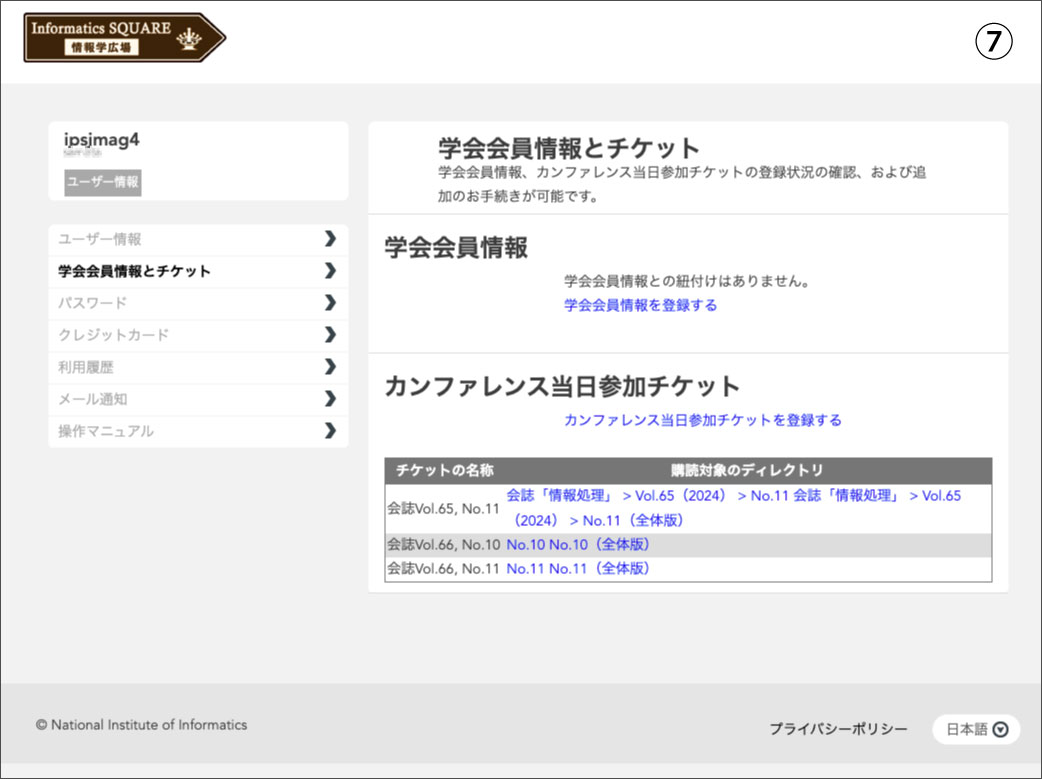Open the 日本語 language dropdown

[976, 730]
